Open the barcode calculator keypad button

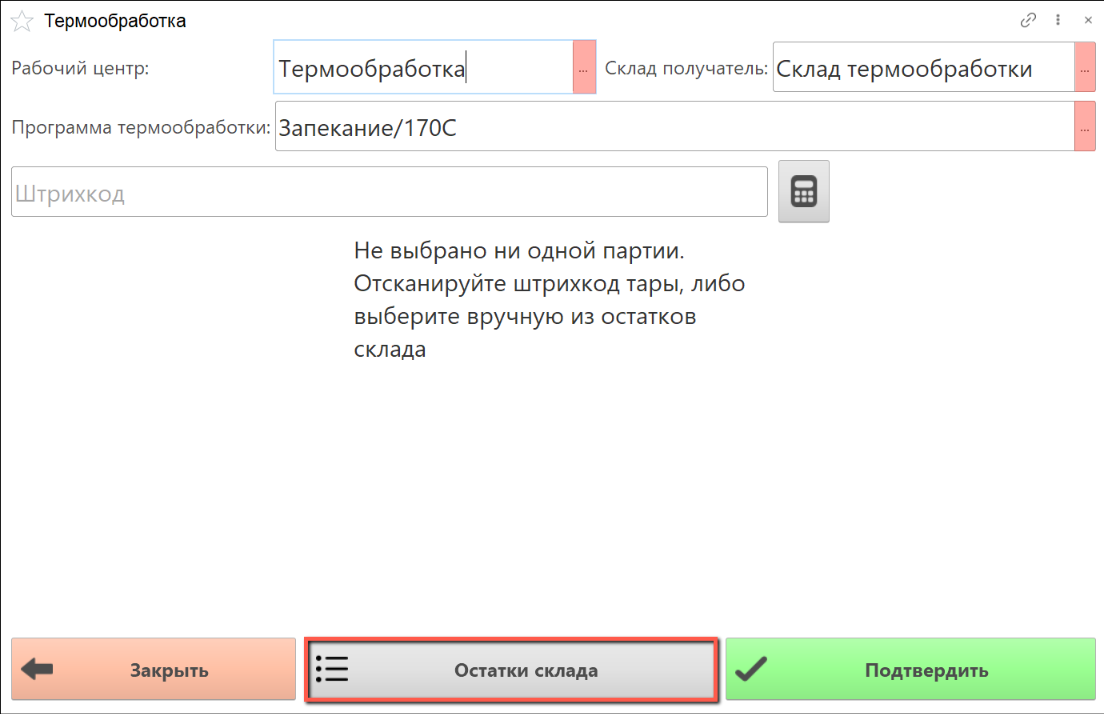coord(804,191)
